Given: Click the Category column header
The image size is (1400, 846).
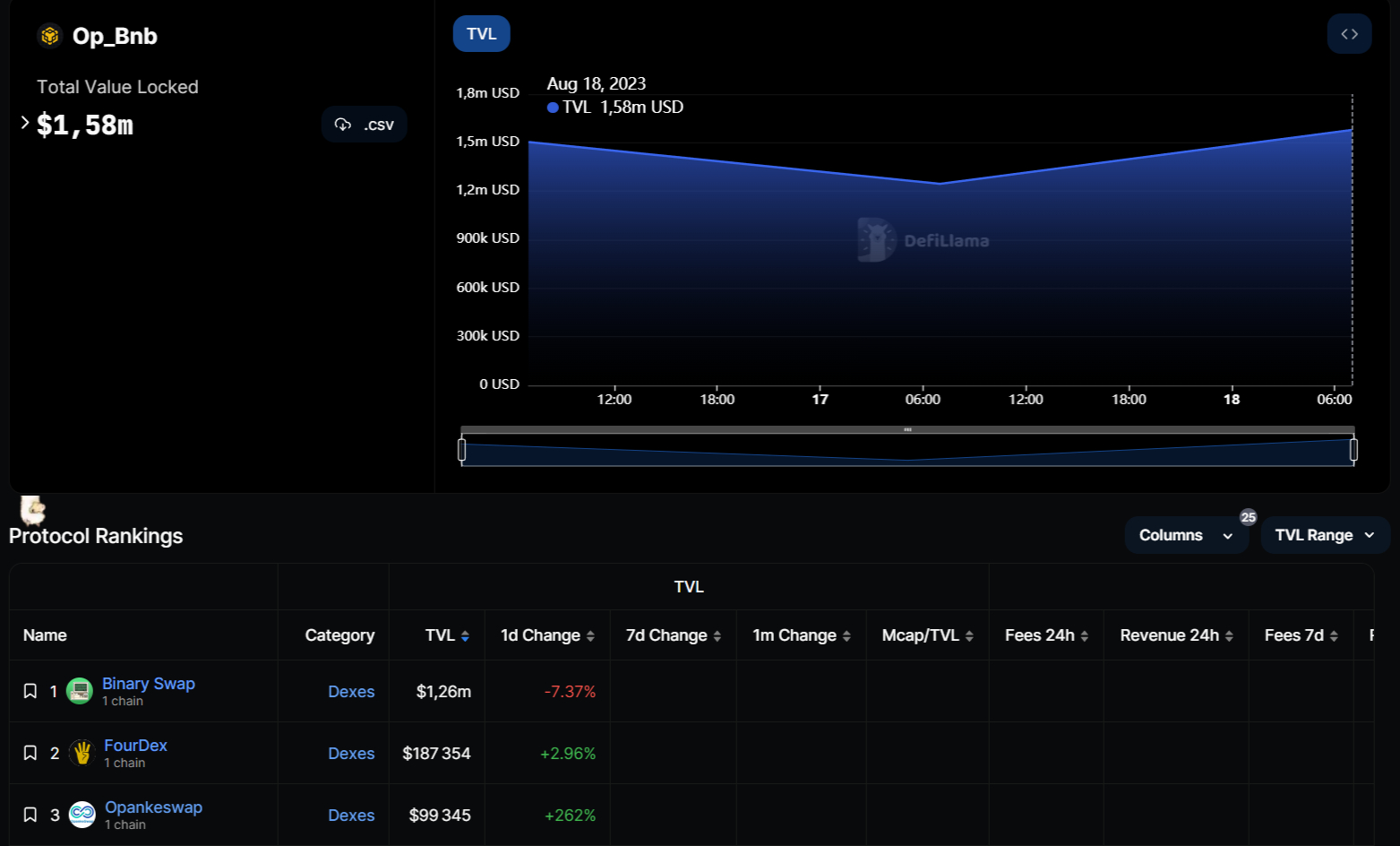Looking at the screenshot, I should tap(339, 635).
